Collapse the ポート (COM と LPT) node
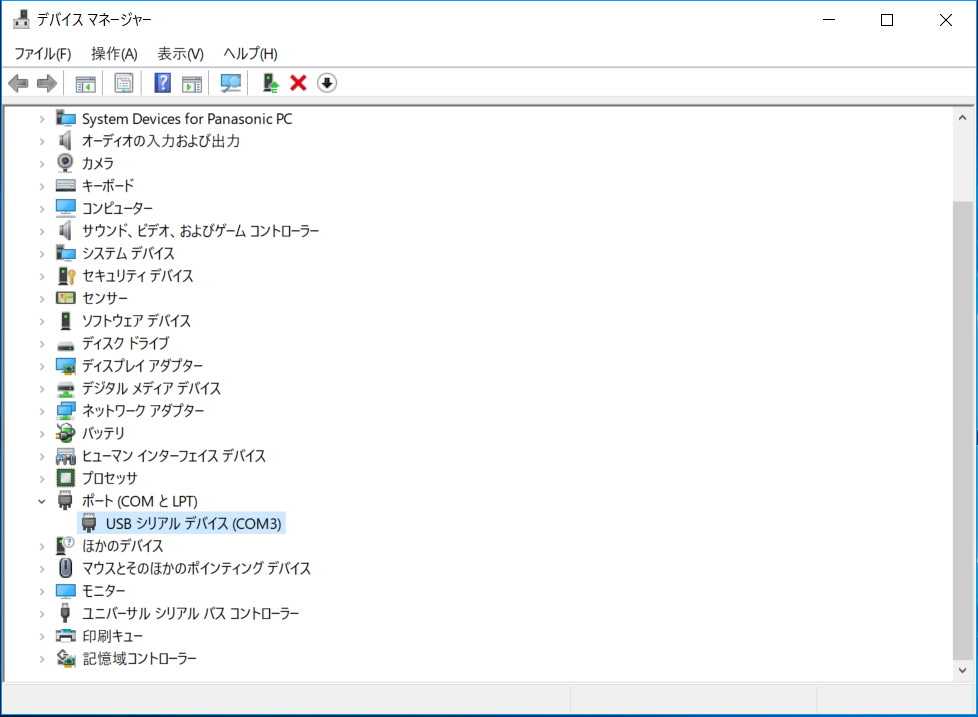This screenshot has width=978, height=717. click(41, 501)
